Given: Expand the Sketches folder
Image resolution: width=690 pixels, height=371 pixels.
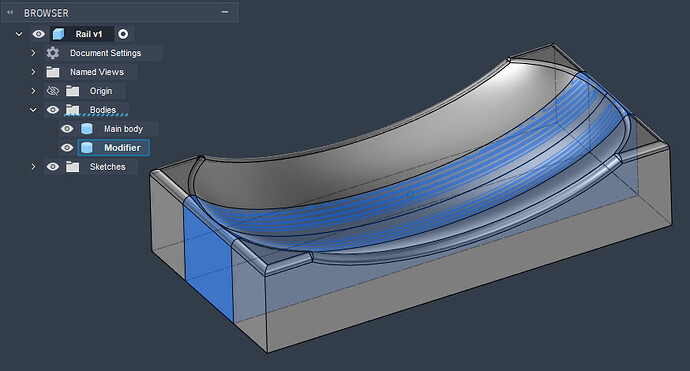Looking at the screenshot, I should click(33, 166).
